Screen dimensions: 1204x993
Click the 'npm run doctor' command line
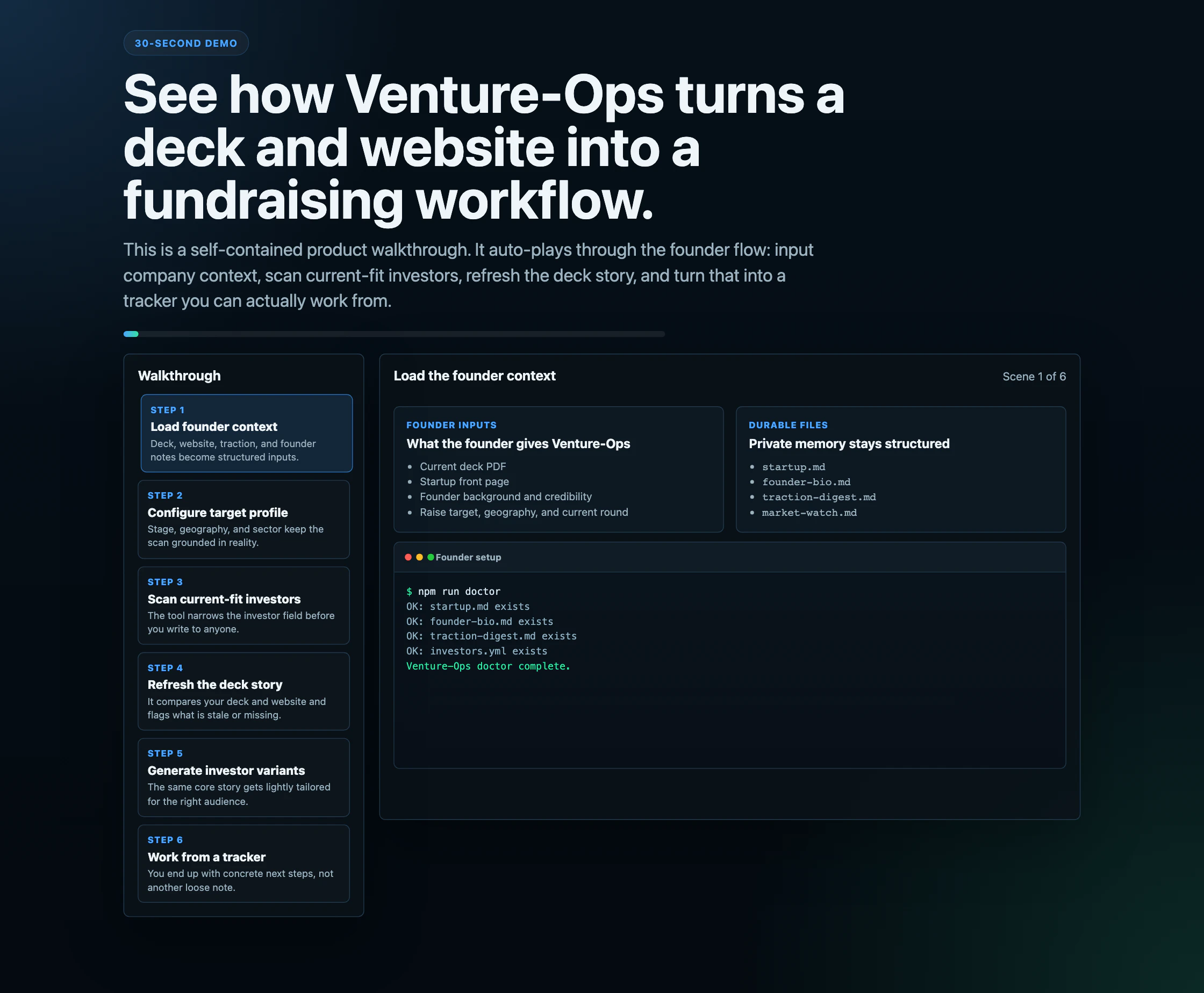453,592
